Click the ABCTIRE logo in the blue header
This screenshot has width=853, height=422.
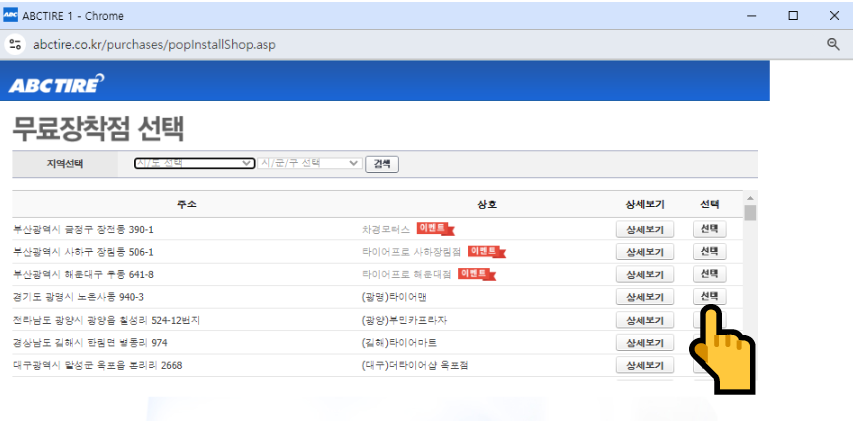pyautogui.click(x=57, y=84)
